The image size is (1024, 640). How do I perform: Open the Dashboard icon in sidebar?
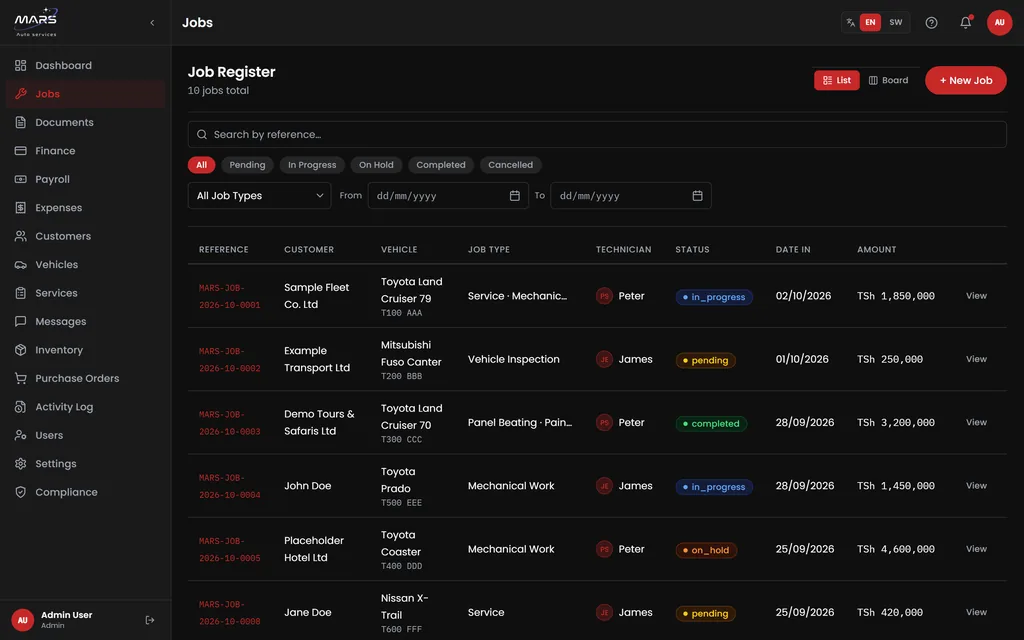point(21,65)
